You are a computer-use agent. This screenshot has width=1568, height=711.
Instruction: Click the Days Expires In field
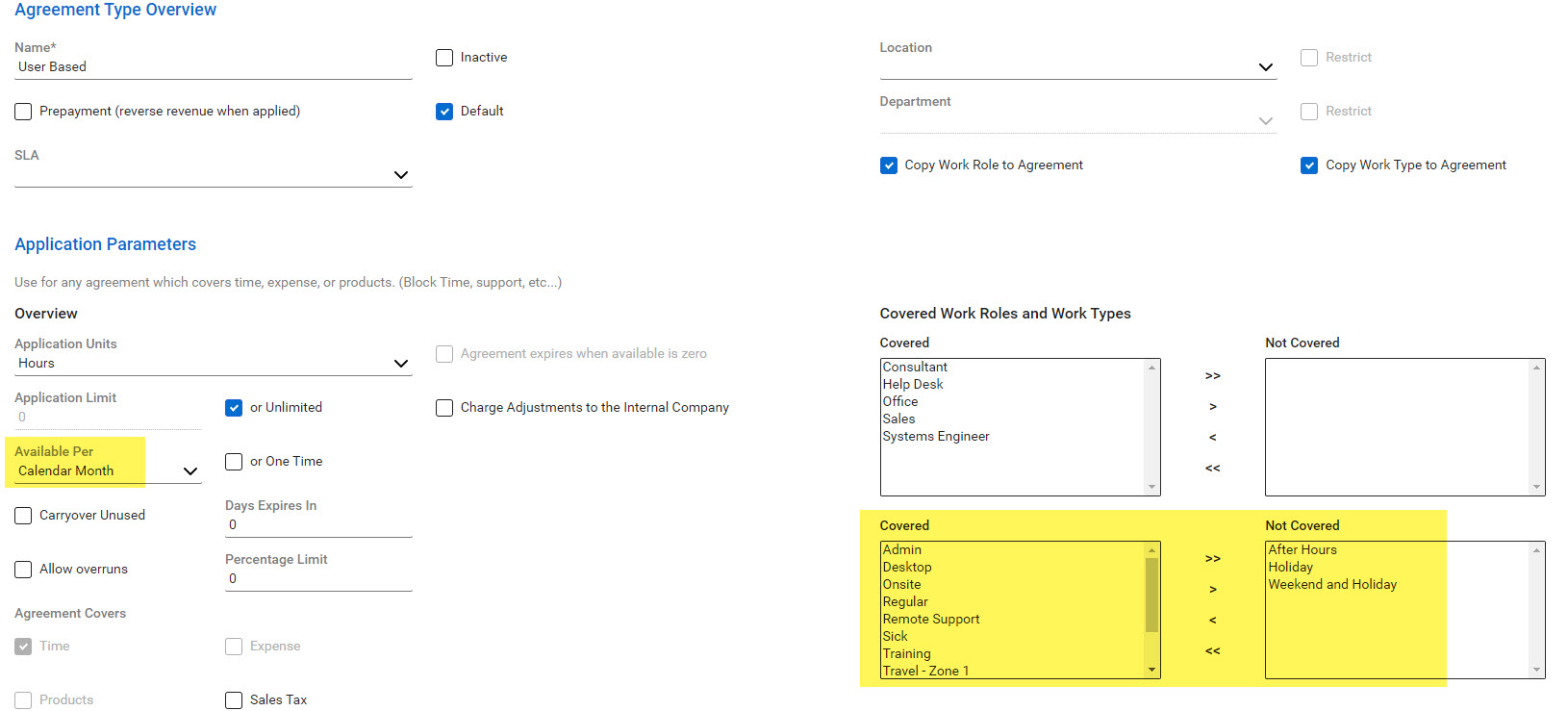(318, 525)
